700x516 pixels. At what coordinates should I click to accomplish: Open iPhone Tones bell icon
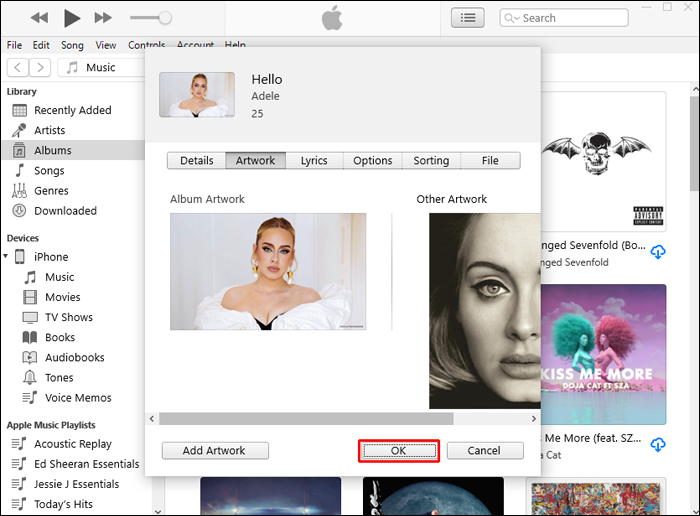click(30, 378)
